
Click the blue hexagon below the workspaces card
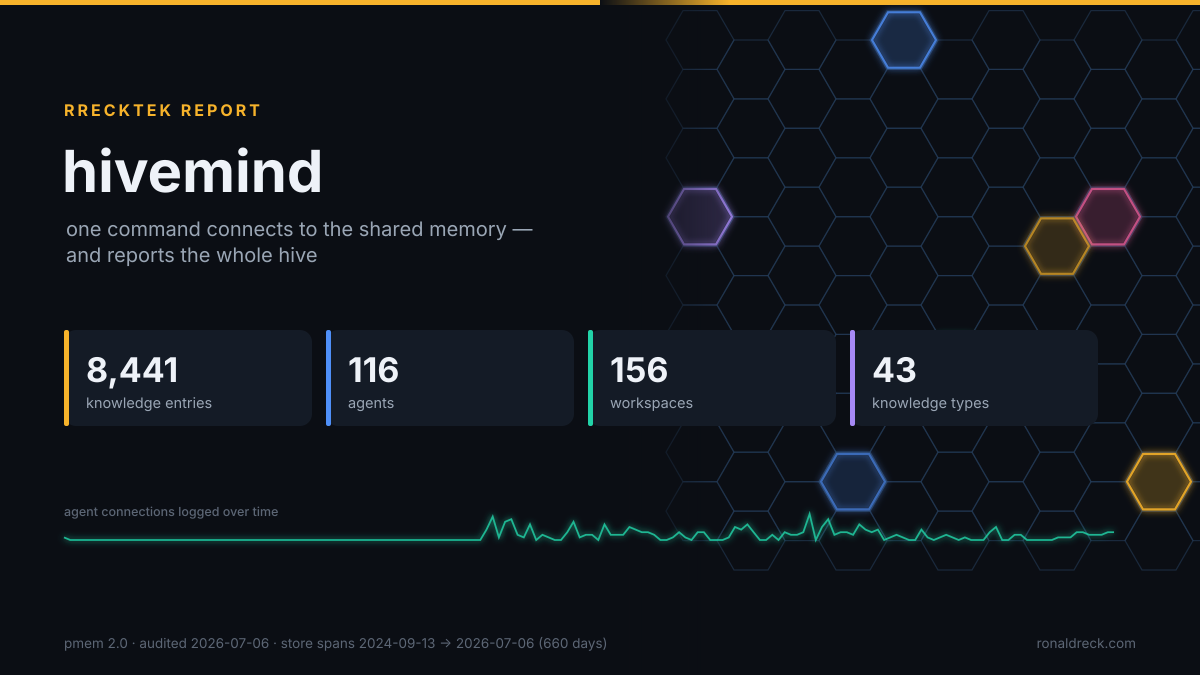click(853, 481)
